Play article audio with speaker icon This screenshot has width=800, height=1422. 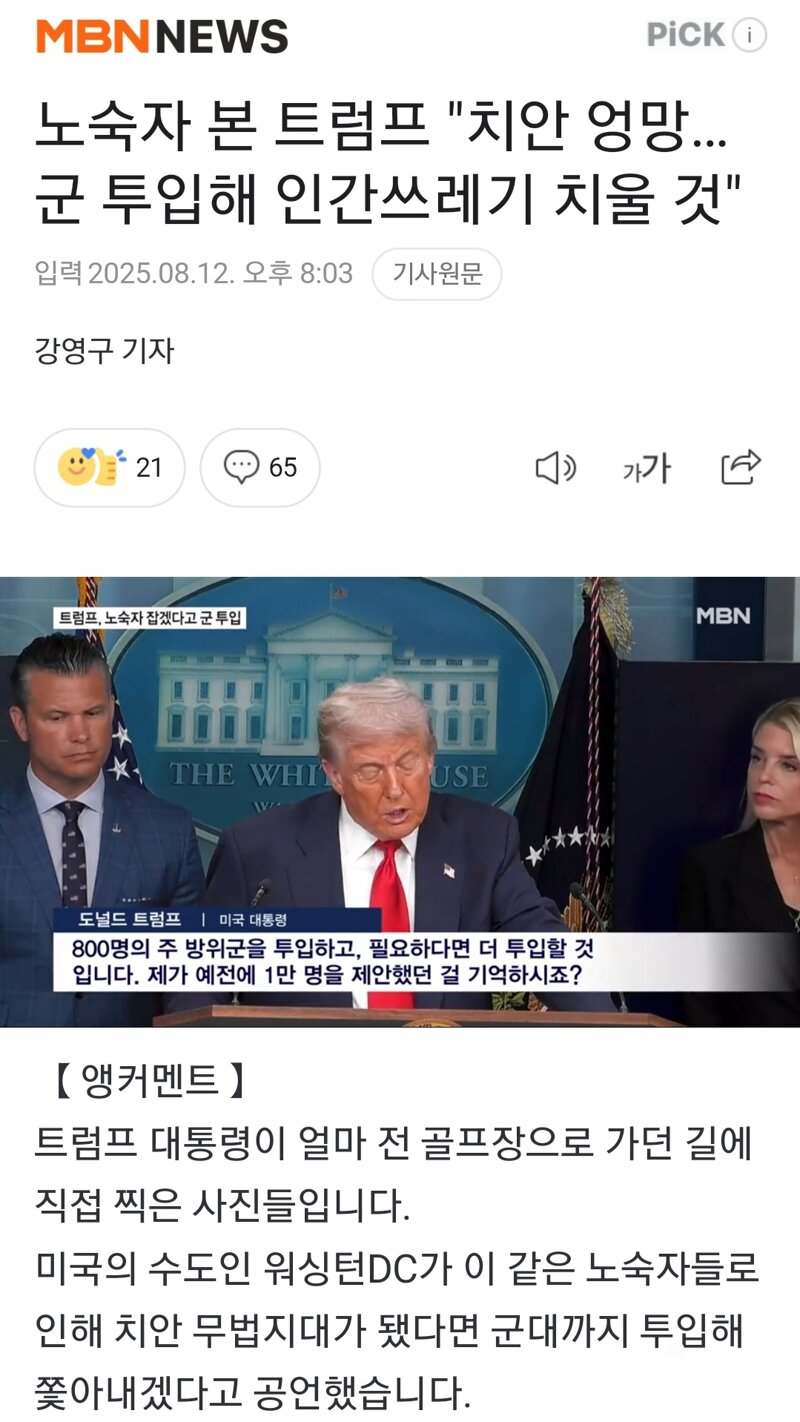pos(556,468)
